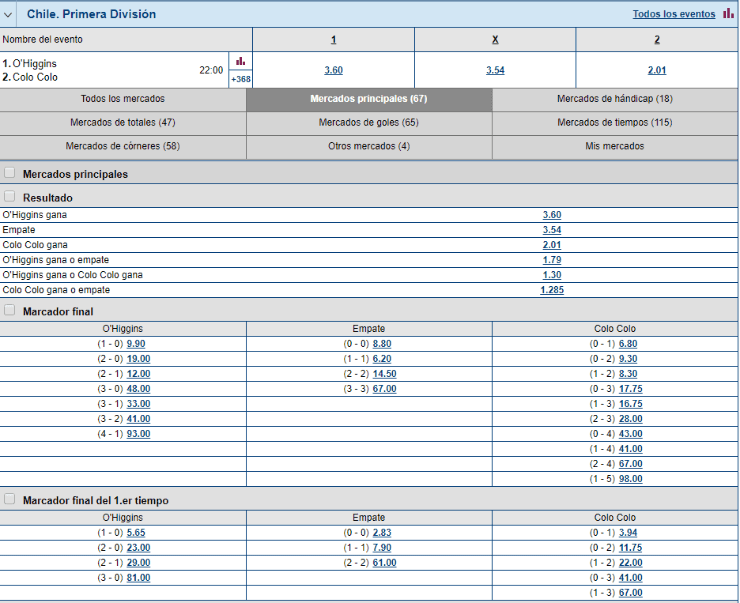The height and width of the screenshot is (603, 740).
Task: Expand the +368 additional markets button
Action: pos(240,79)
